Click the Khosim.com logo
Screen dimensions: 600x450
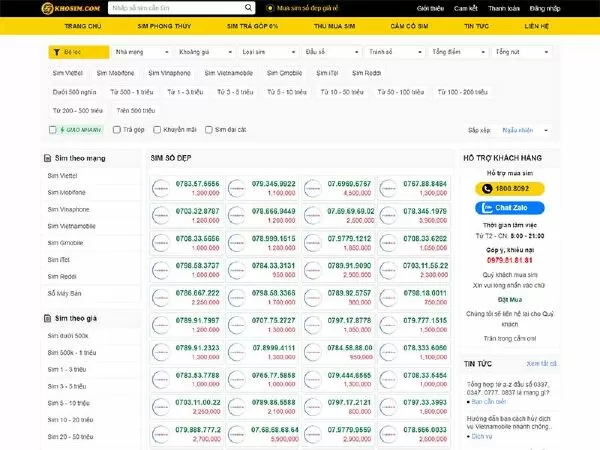pos(71,8)
